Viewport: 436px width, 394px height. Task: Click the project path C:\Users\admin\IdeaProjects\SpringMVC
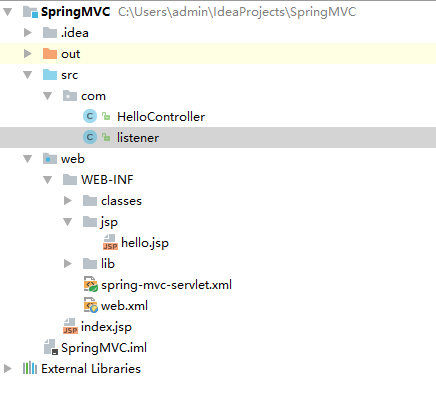coord(237,12)
